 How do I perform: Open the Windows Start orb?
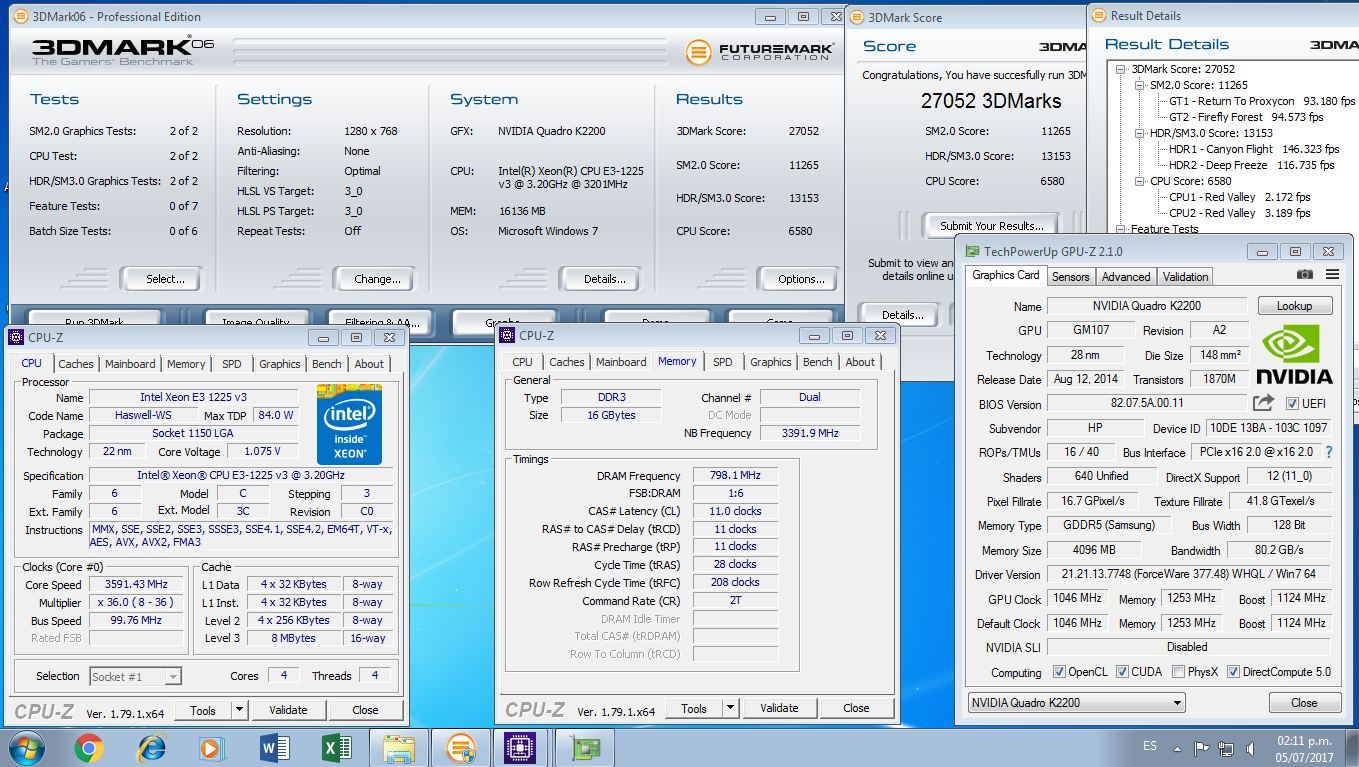point(26,747)
